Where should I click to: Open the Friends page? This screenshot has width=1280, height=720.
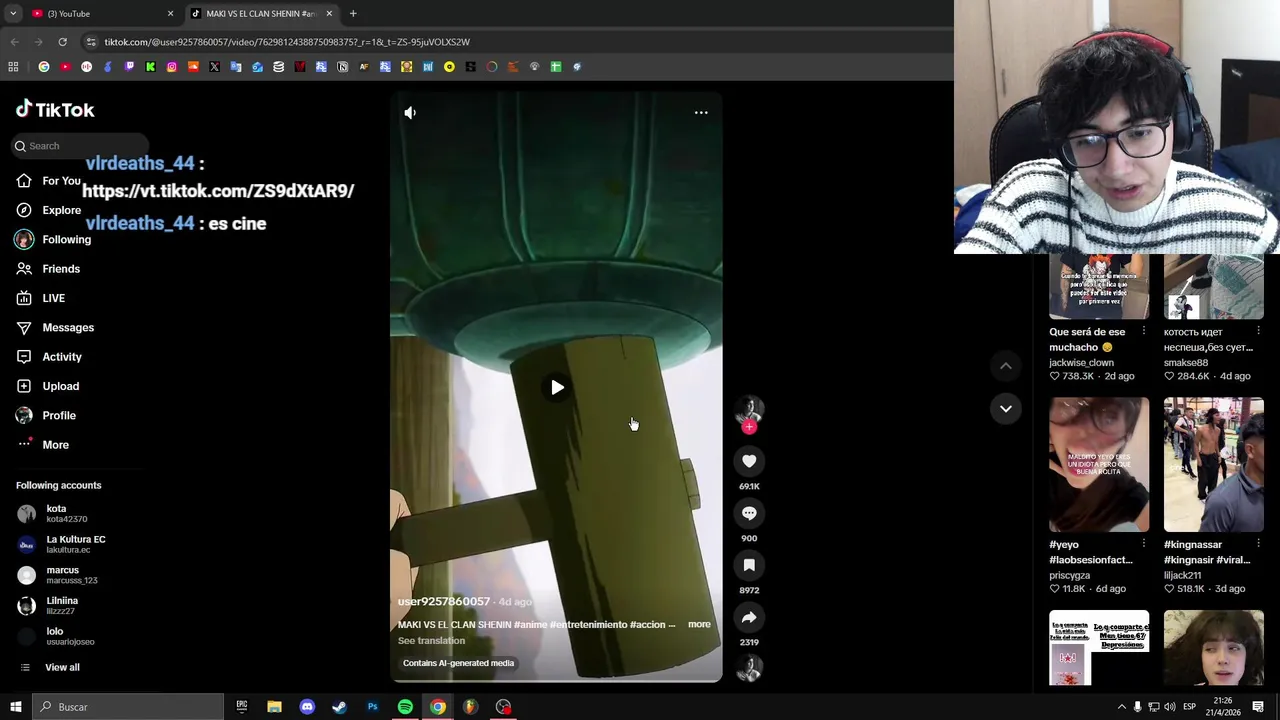click(x=48, y=269)
